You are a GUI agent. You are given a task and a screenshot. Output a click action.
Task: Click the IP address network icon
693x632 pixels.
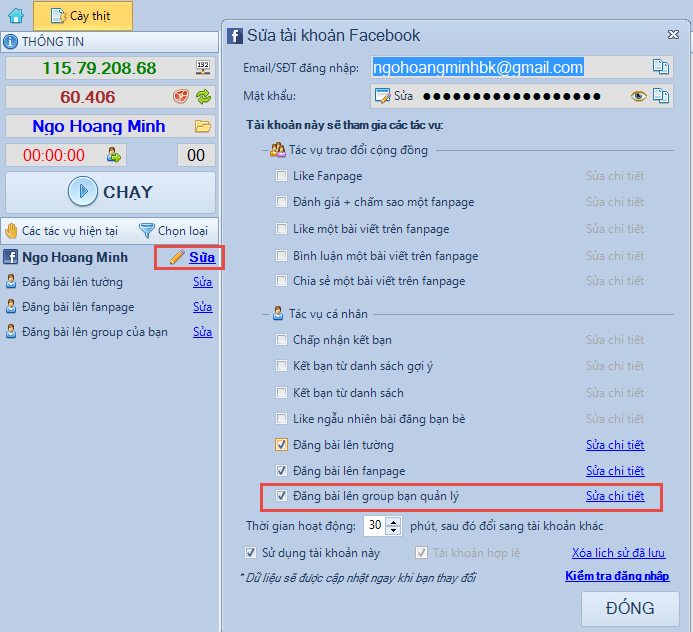point(203,68)
